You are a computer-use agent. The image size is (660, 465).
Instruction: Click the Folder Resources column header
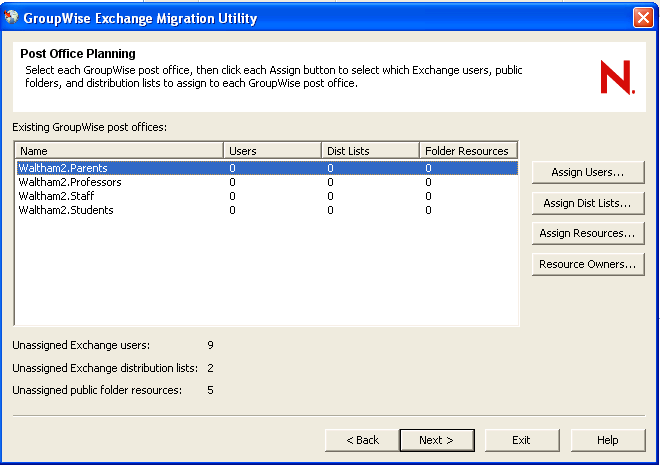point(468,151)
